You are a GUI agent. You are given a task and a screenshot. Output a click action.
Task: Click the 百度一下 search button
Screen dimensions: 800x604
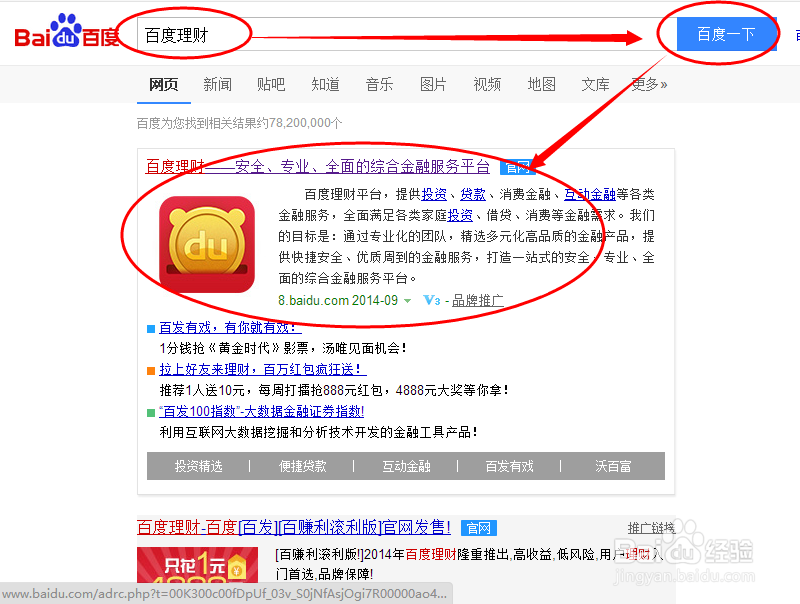click(727, 34)
